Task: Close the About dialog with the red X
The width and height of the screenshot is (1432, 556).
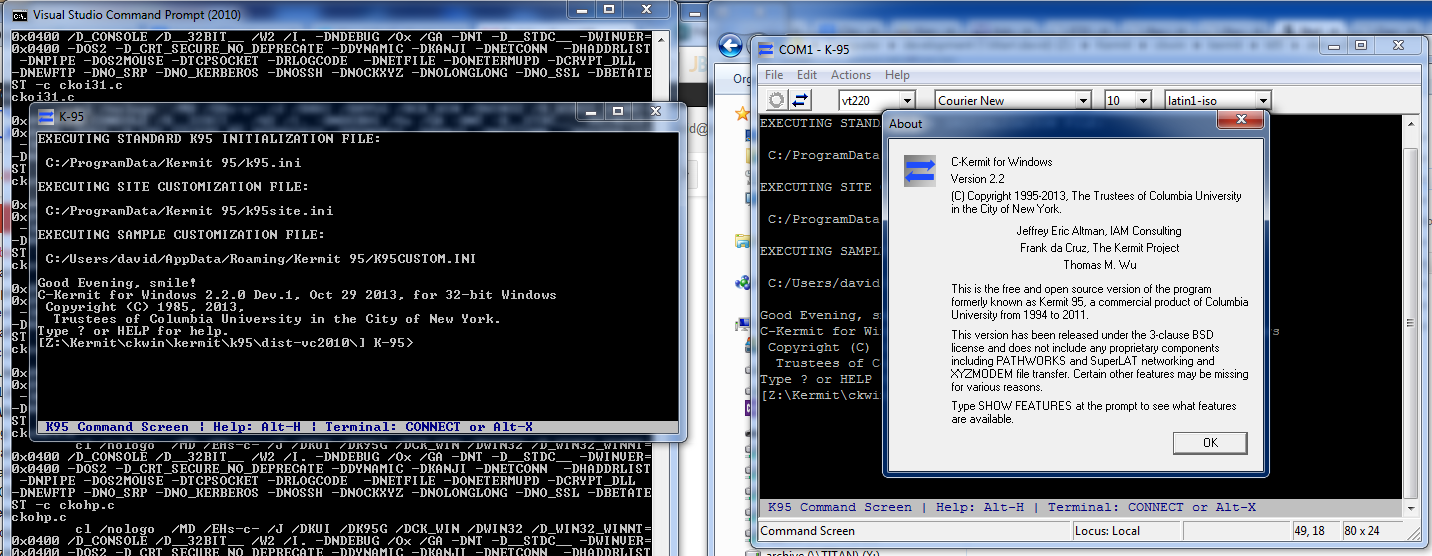Action: tap(1241, 121)
